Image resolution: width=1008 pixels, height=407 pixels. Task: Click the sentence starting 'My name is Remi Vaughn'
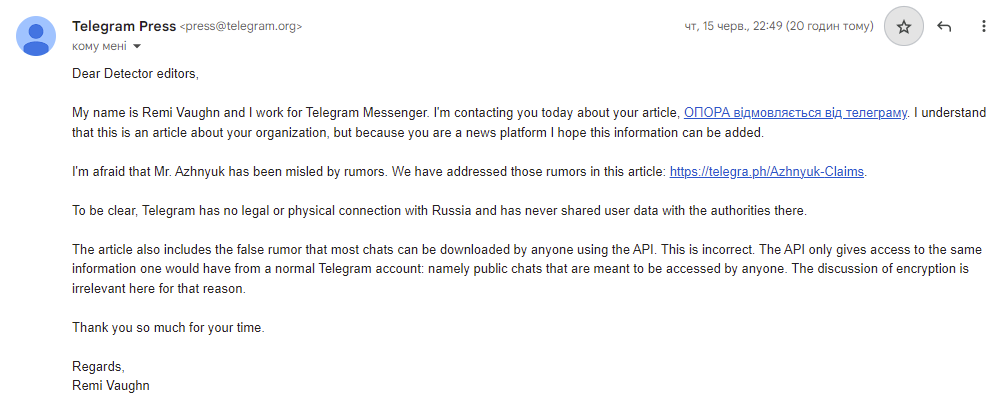point(300,113)
